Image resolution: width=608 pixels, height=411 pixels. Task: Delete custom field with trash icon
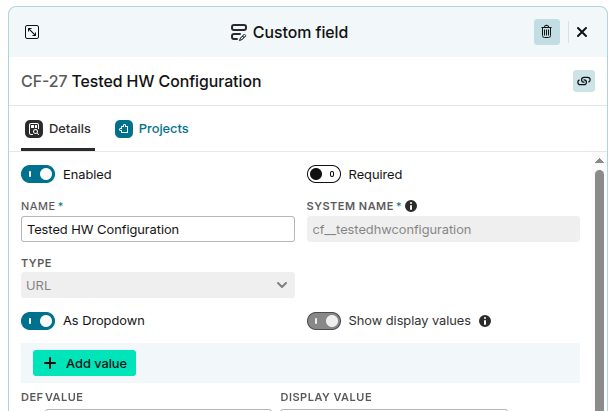(x=546, y=32)
